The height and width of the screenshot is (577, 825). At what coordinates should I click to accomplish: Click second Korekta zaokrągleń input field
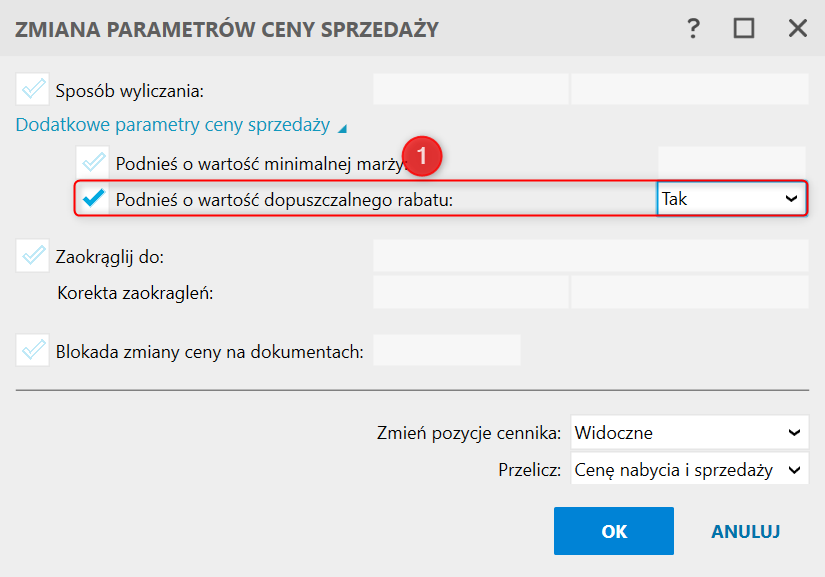coord(689,292)
